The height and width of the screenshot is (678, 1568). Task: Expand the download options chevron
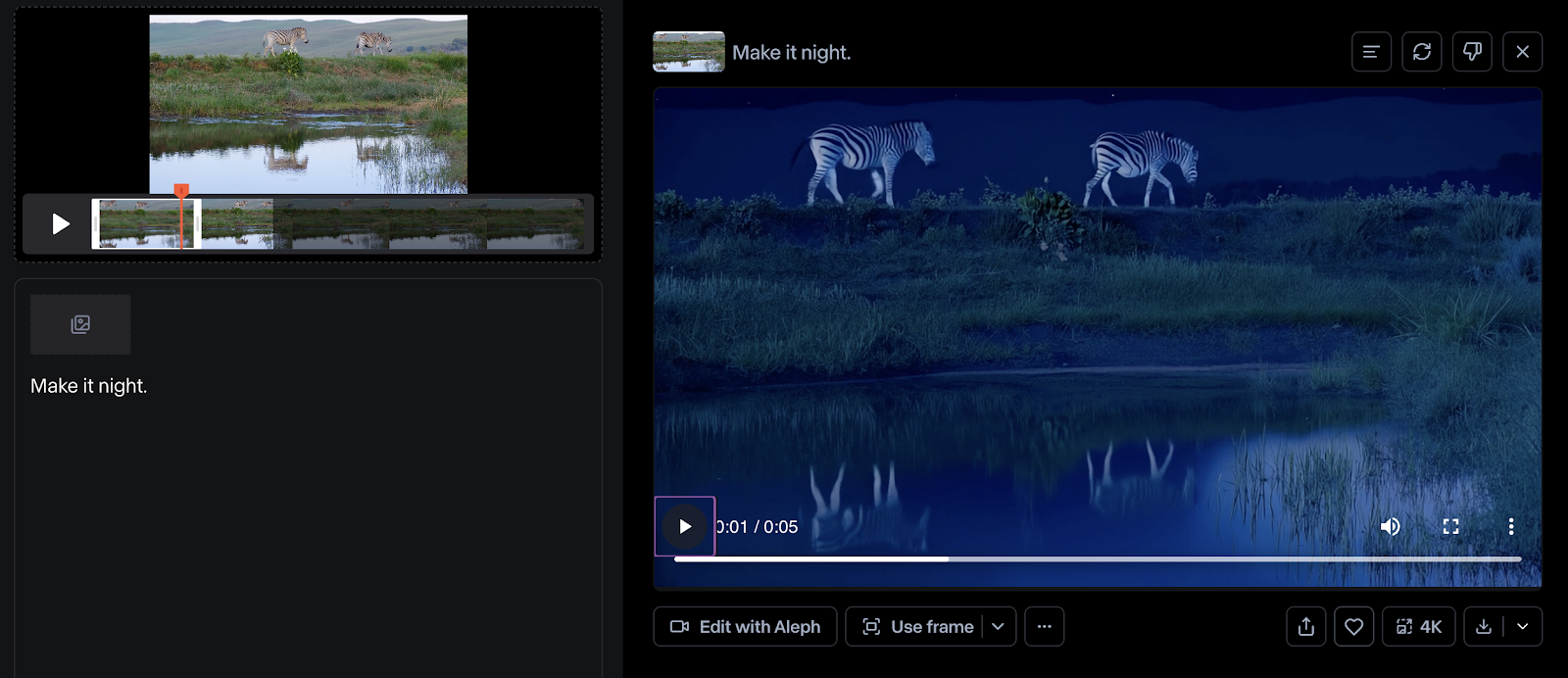[x=1523, y=627]
